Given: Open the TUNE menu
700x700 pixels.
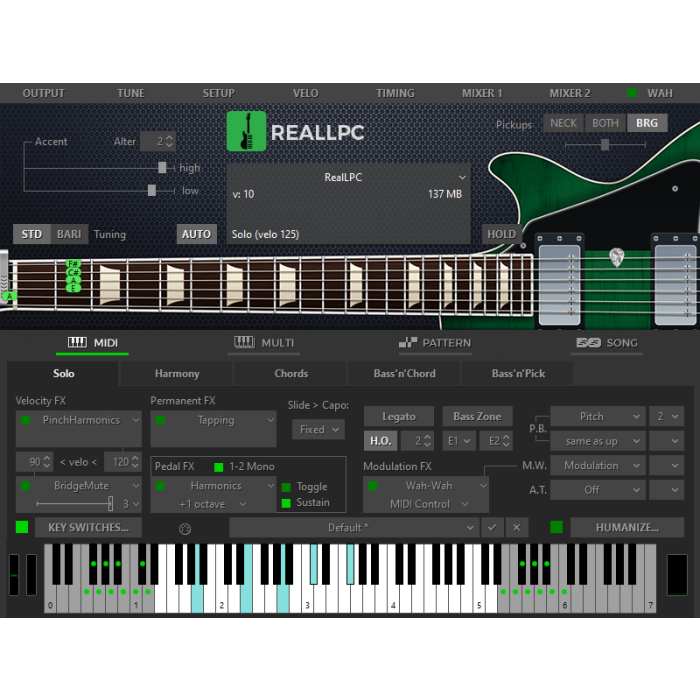Looking at the screenshot, I should [x=131, y=93].
